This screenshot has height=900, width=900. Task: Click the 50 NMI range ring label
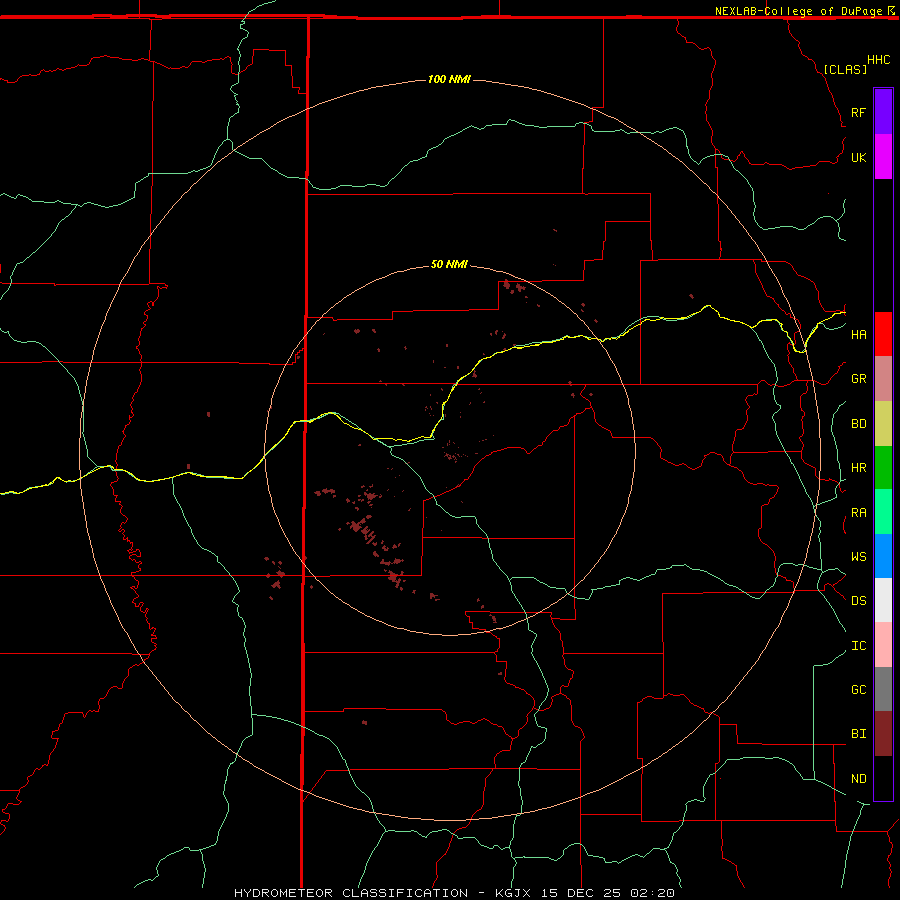coord(449,264)
